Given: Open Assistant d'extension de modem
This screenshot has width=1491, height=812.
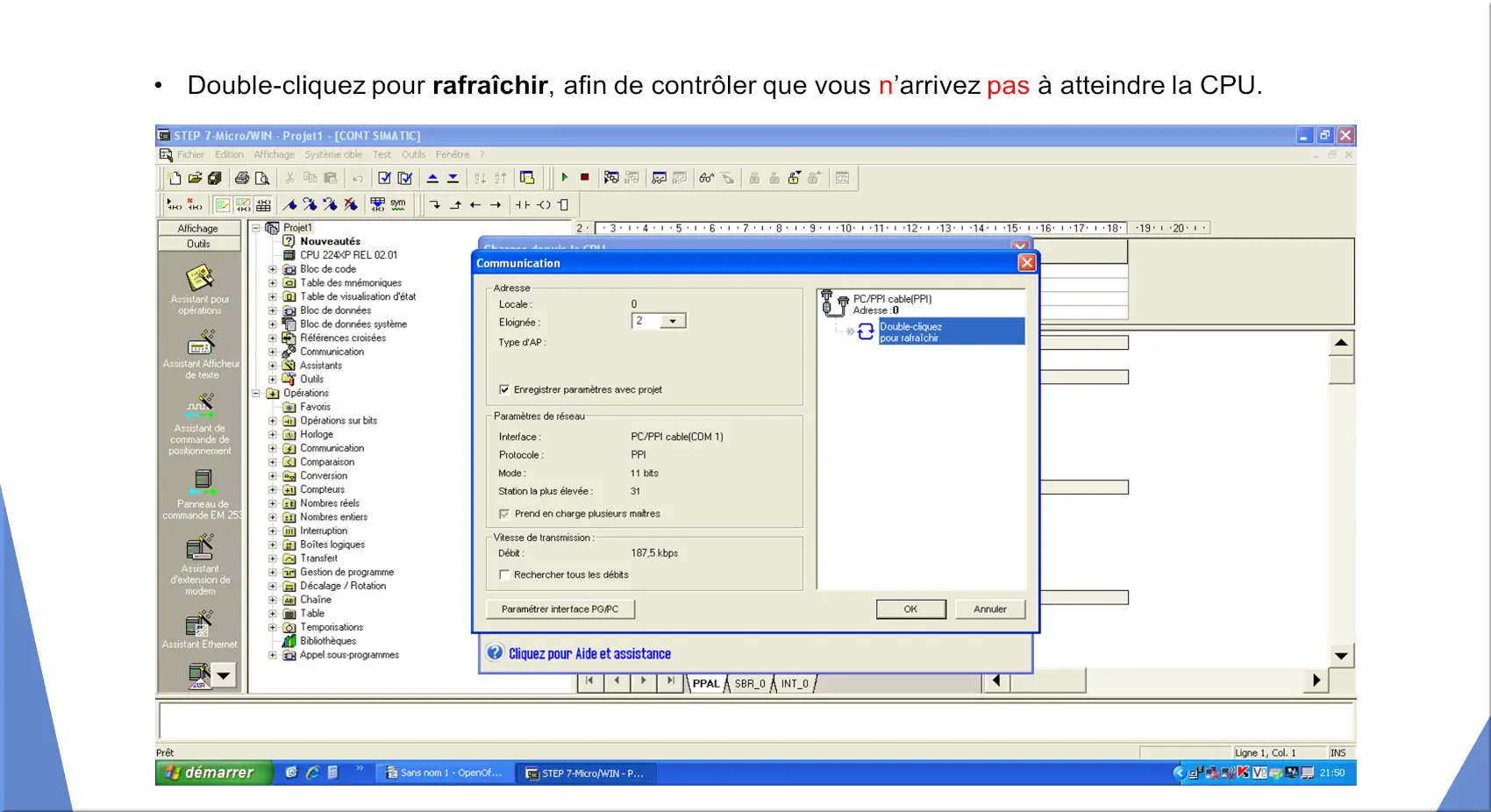Looking at the screenshot, I should (x=200, y=547).
